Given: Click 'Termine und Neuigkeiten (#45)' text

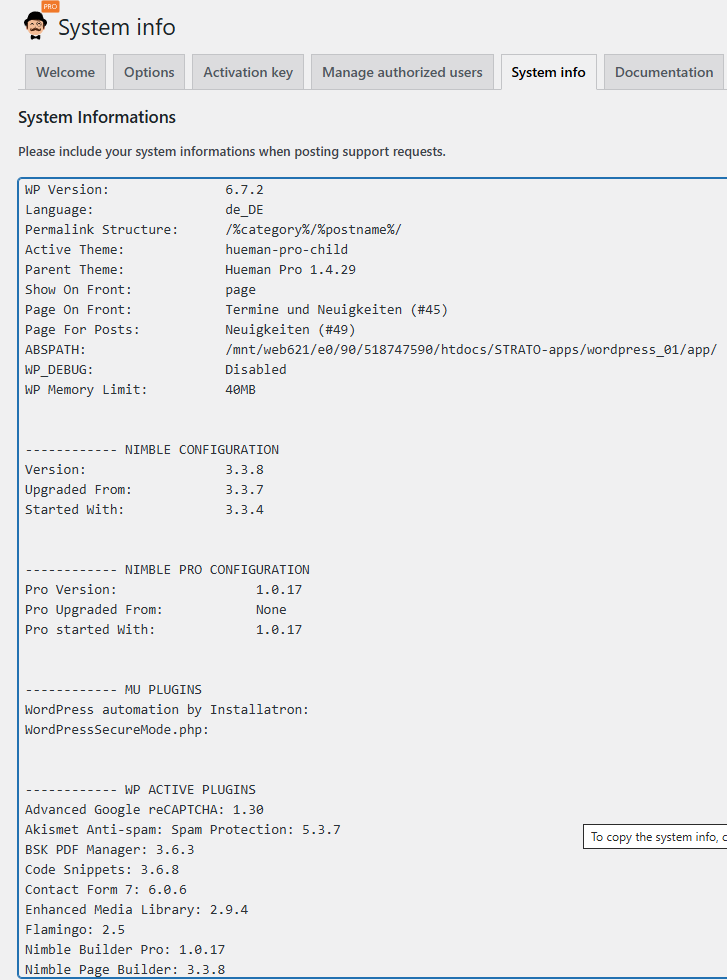Looking at the screenshot, I should 336,309.
